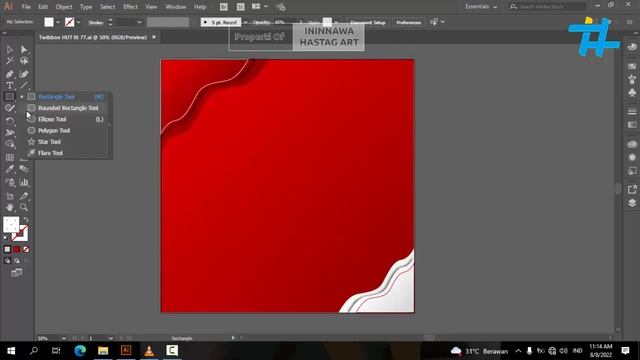
Task: Open the zoom level 50% dropdown
Action: click(64, 338)
